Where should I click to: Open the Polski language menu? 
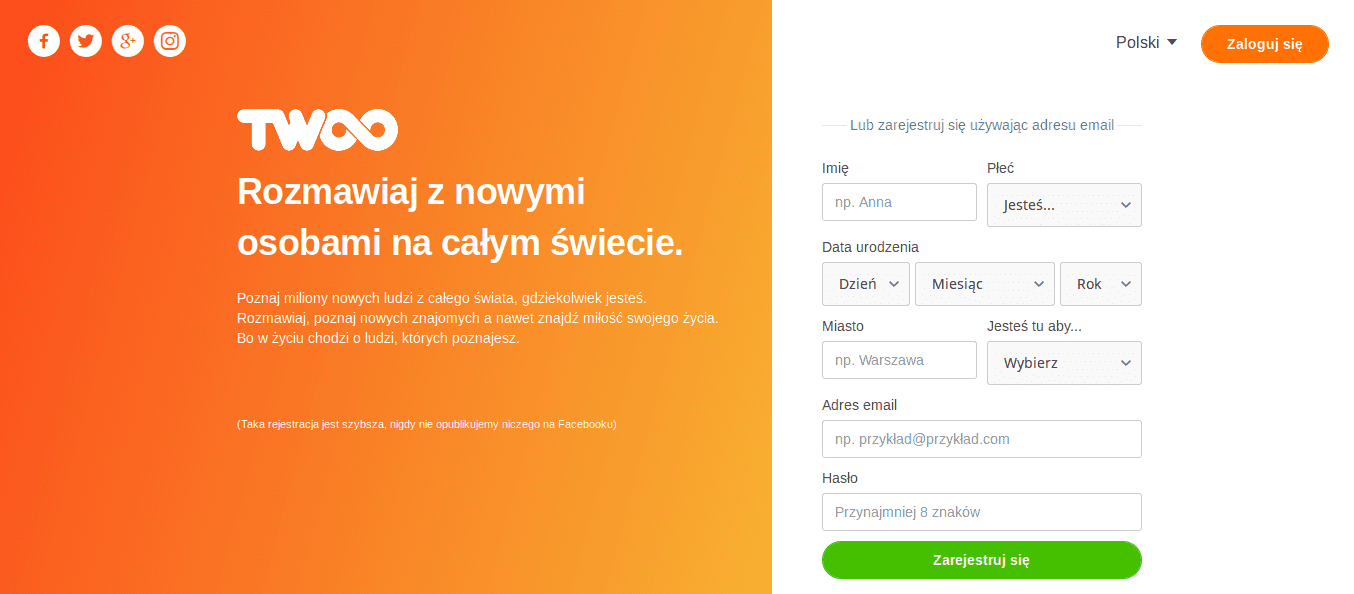pos(1147,42)
